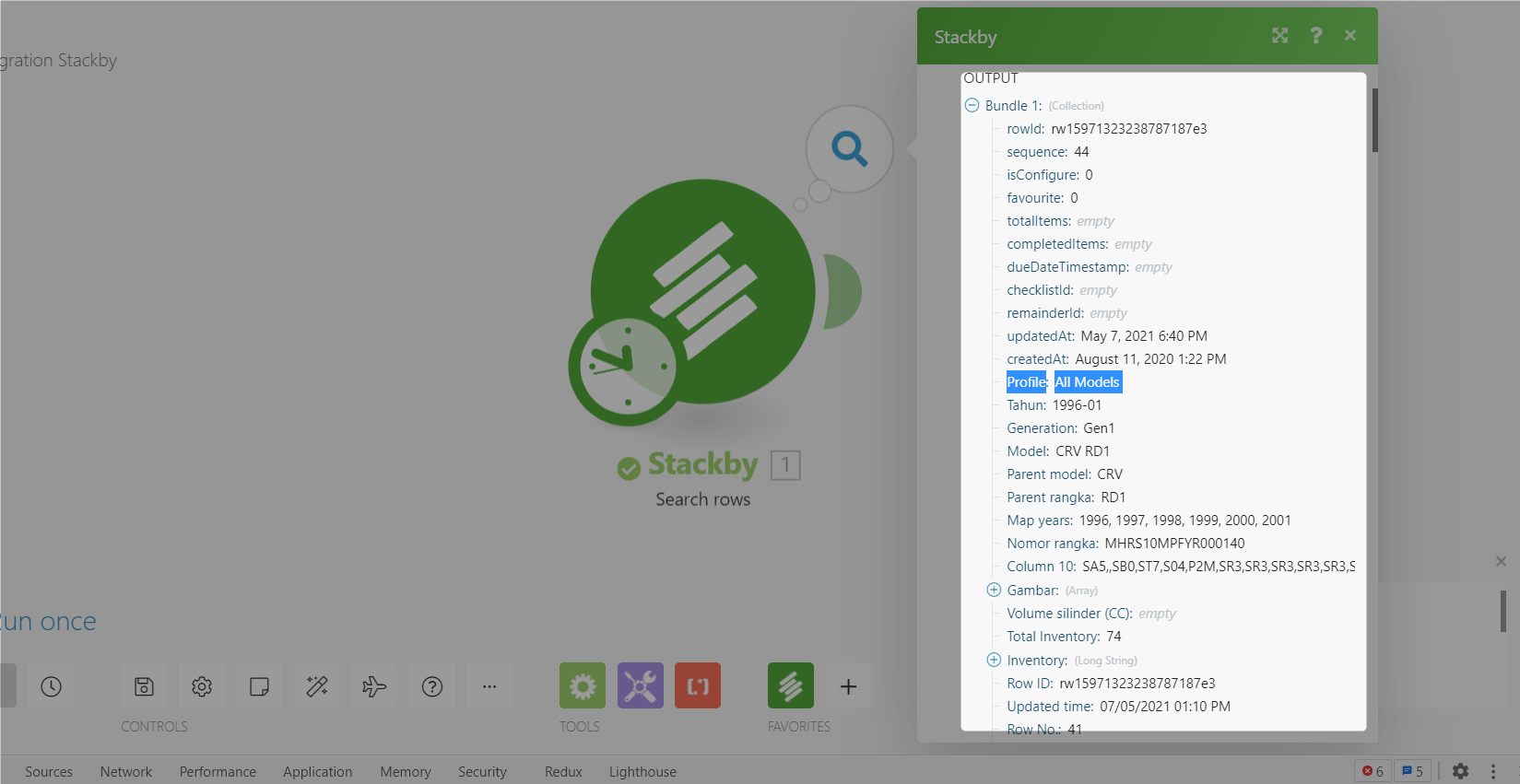Screen dimensions: 1520x784
Task: Click the Stackby Search rows module
Action: tap(702, 291)
